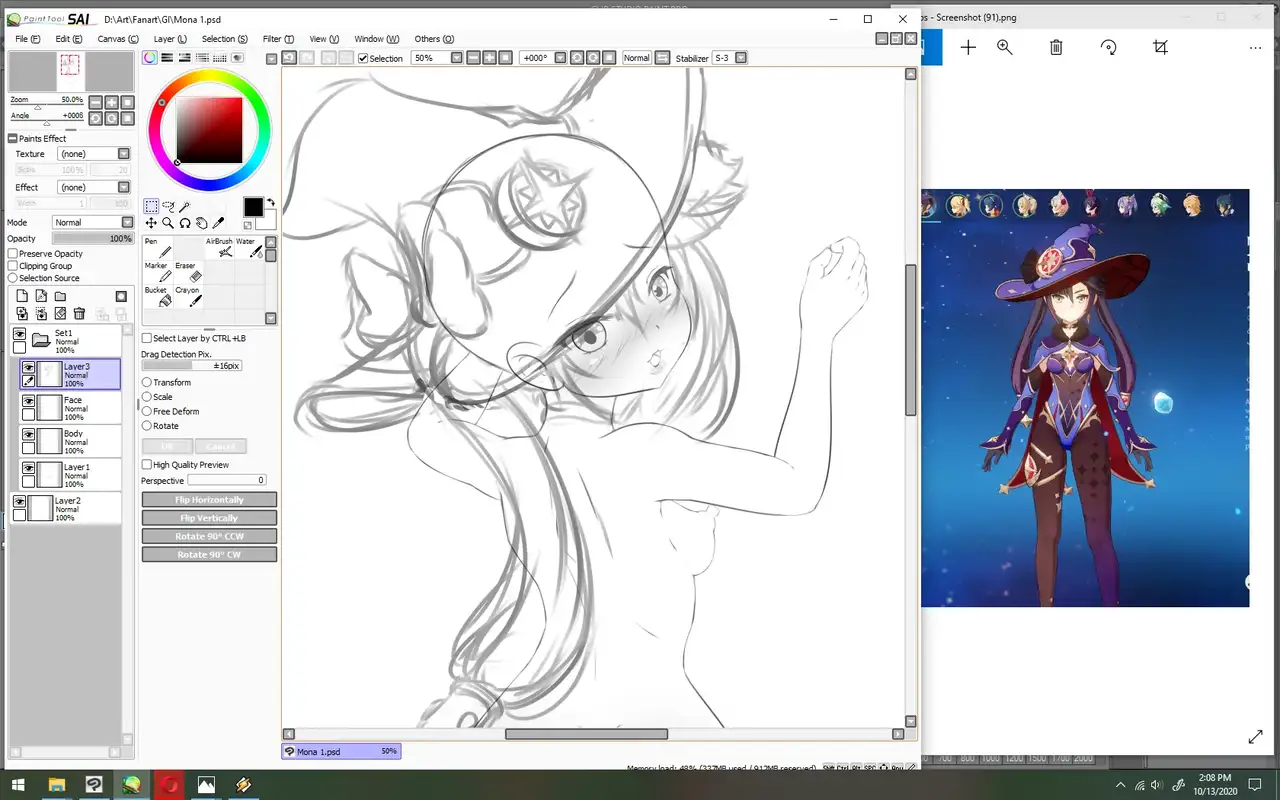Image resolution: width=1280 pixels, height=800 pixels.
Task: Select the Lasso selection tool
Action: (x=168, y=206)
